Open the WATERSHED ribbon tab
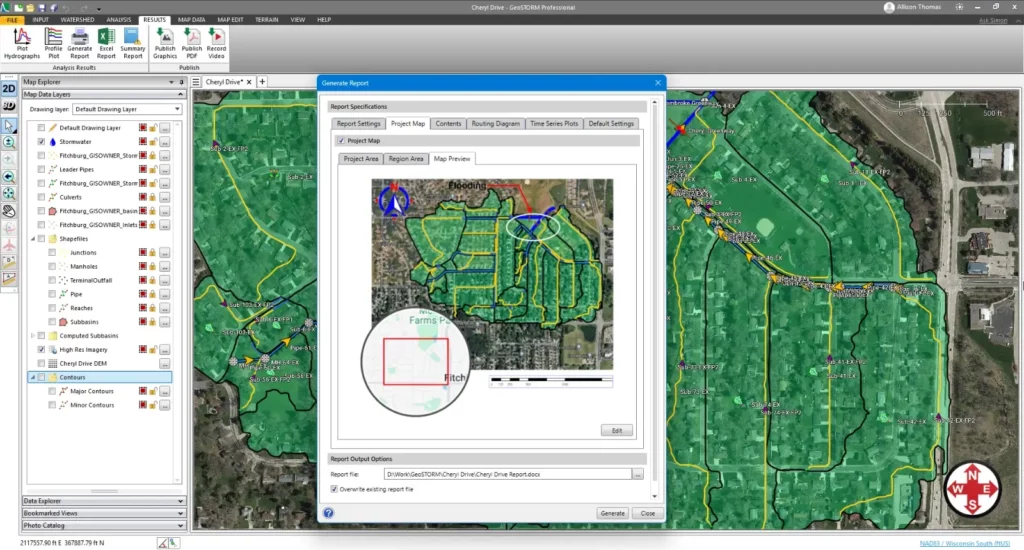The height and width of the screenshot is (550, 1024). [x=78, y=20]
